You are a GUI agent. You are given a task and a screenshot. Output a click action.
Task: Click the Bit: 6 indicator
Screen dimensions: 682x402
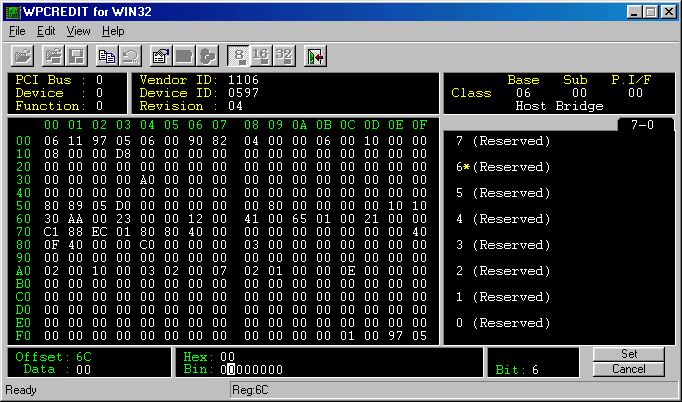pyautogui.click(x=517, y=370)
